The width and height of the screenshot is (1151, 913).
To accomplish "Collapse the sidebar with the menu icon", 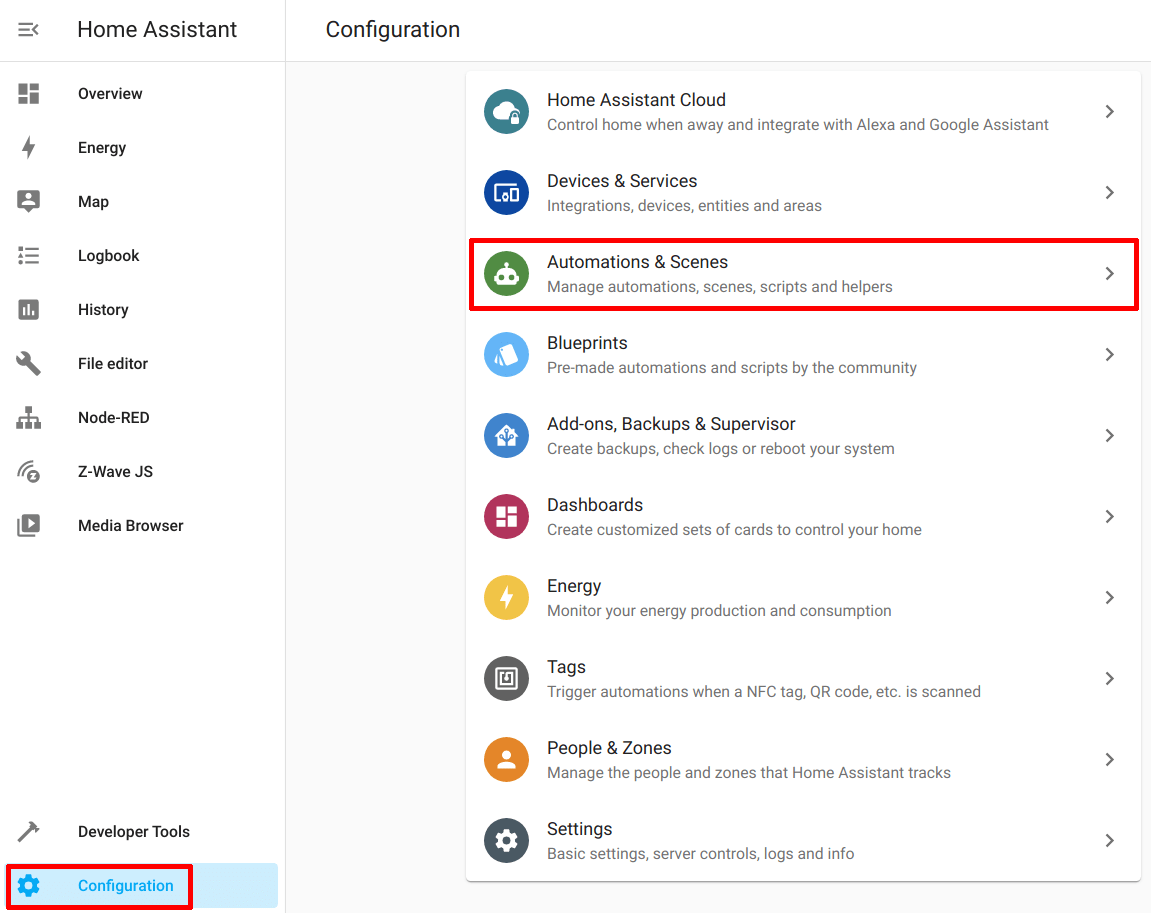I will tap(28, 29).
